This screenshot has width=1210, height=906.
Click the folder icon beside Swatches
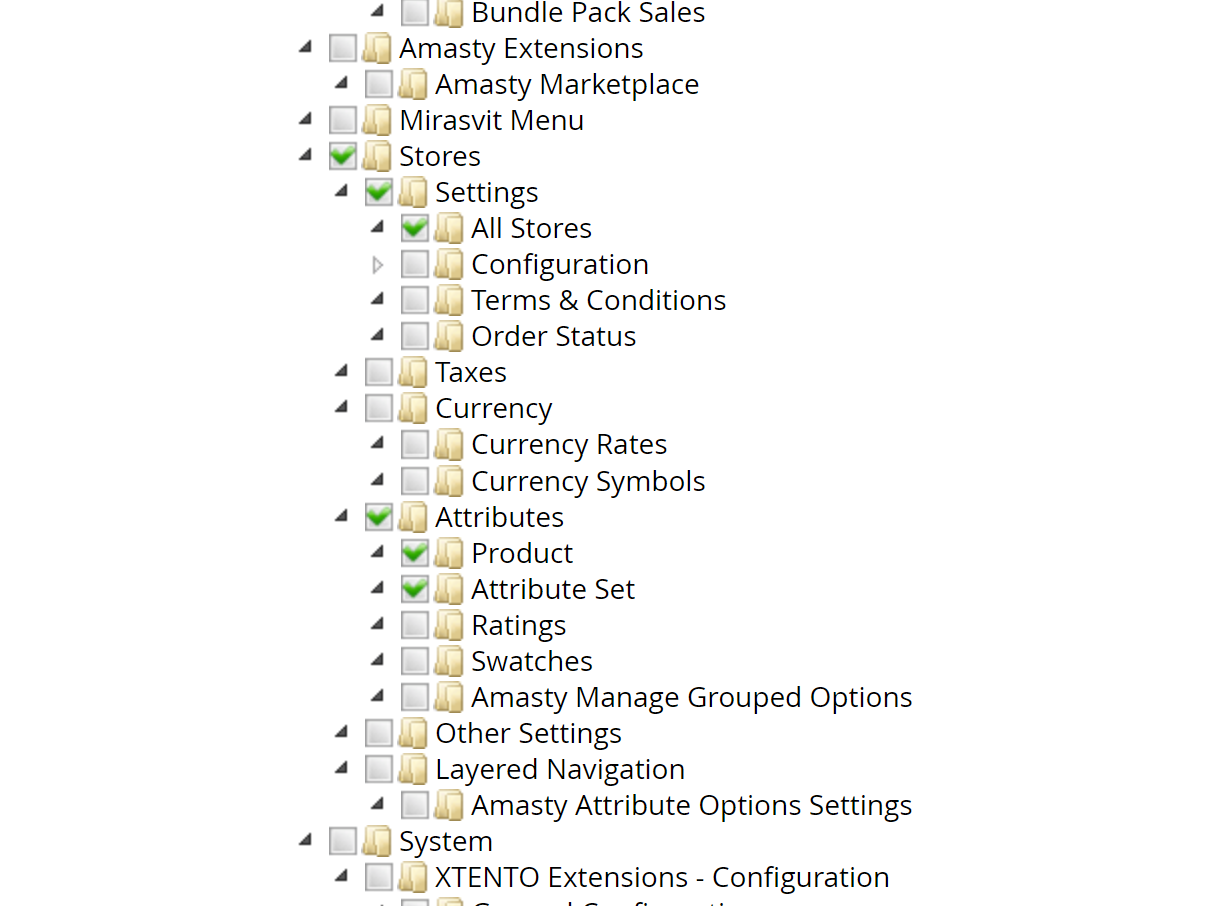(x=449, y=661)
